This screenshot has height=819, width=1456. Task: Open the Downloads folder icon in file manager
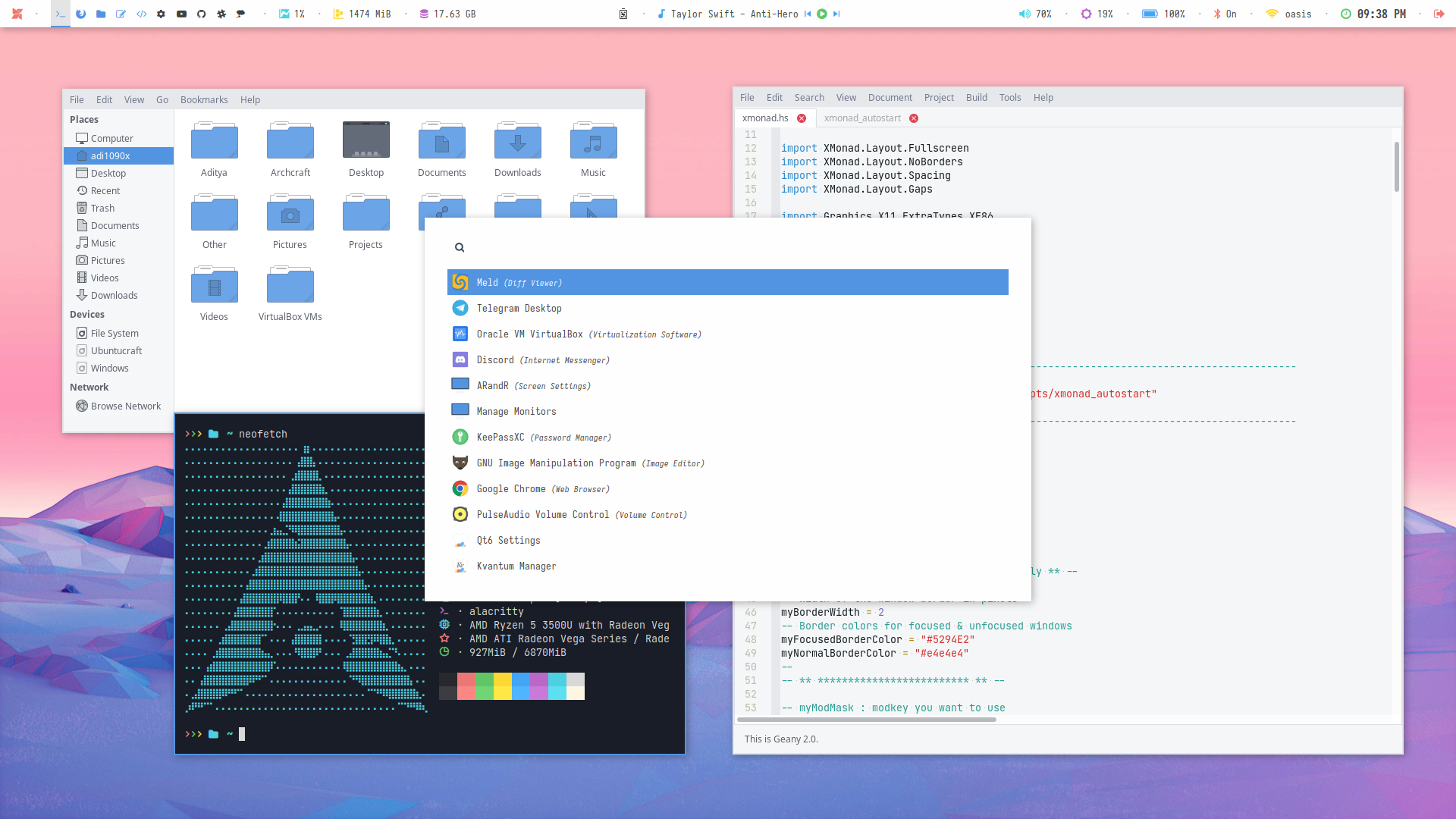517,142
